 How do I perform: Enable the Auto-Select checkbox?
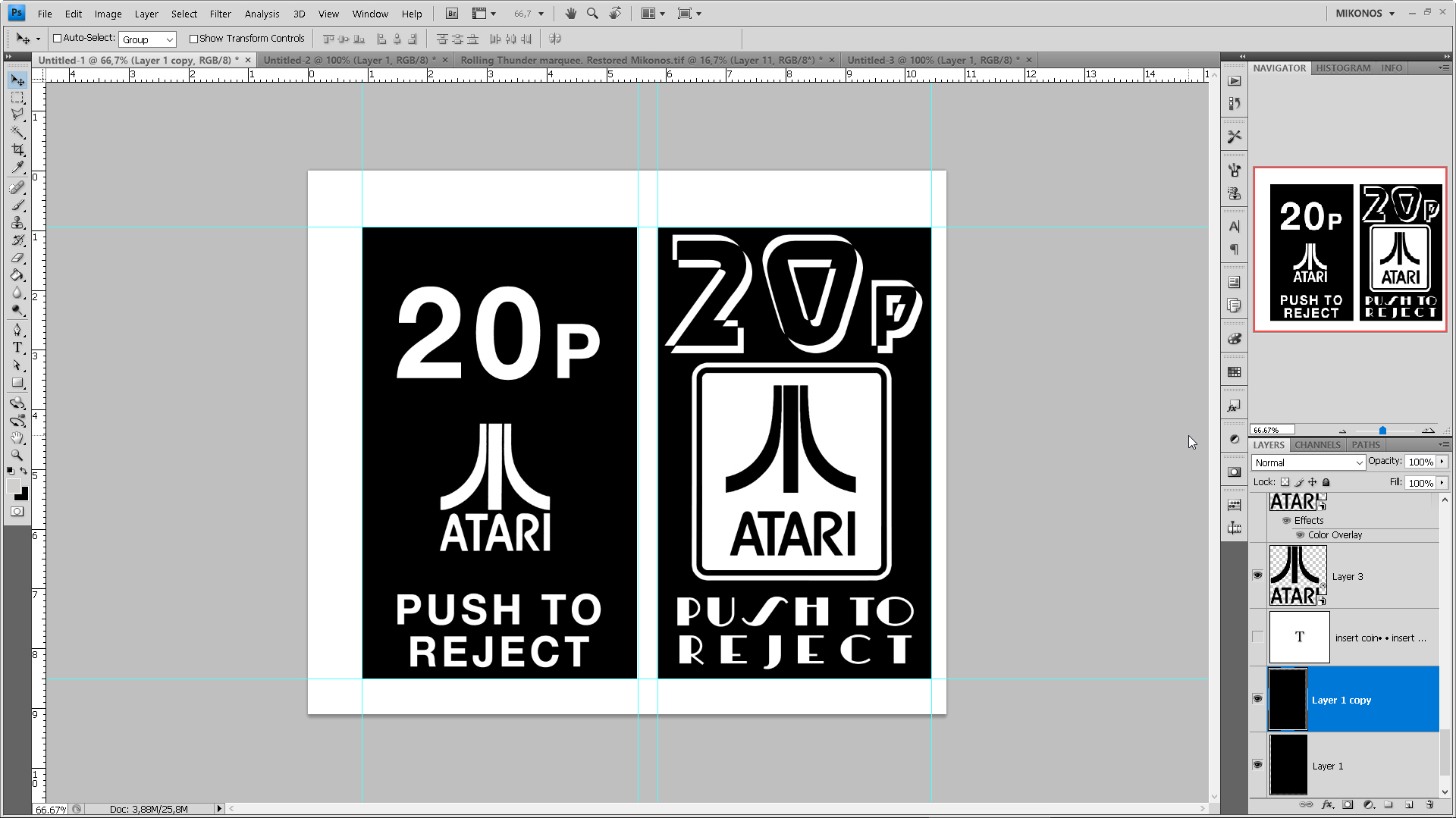coord(57,39)
